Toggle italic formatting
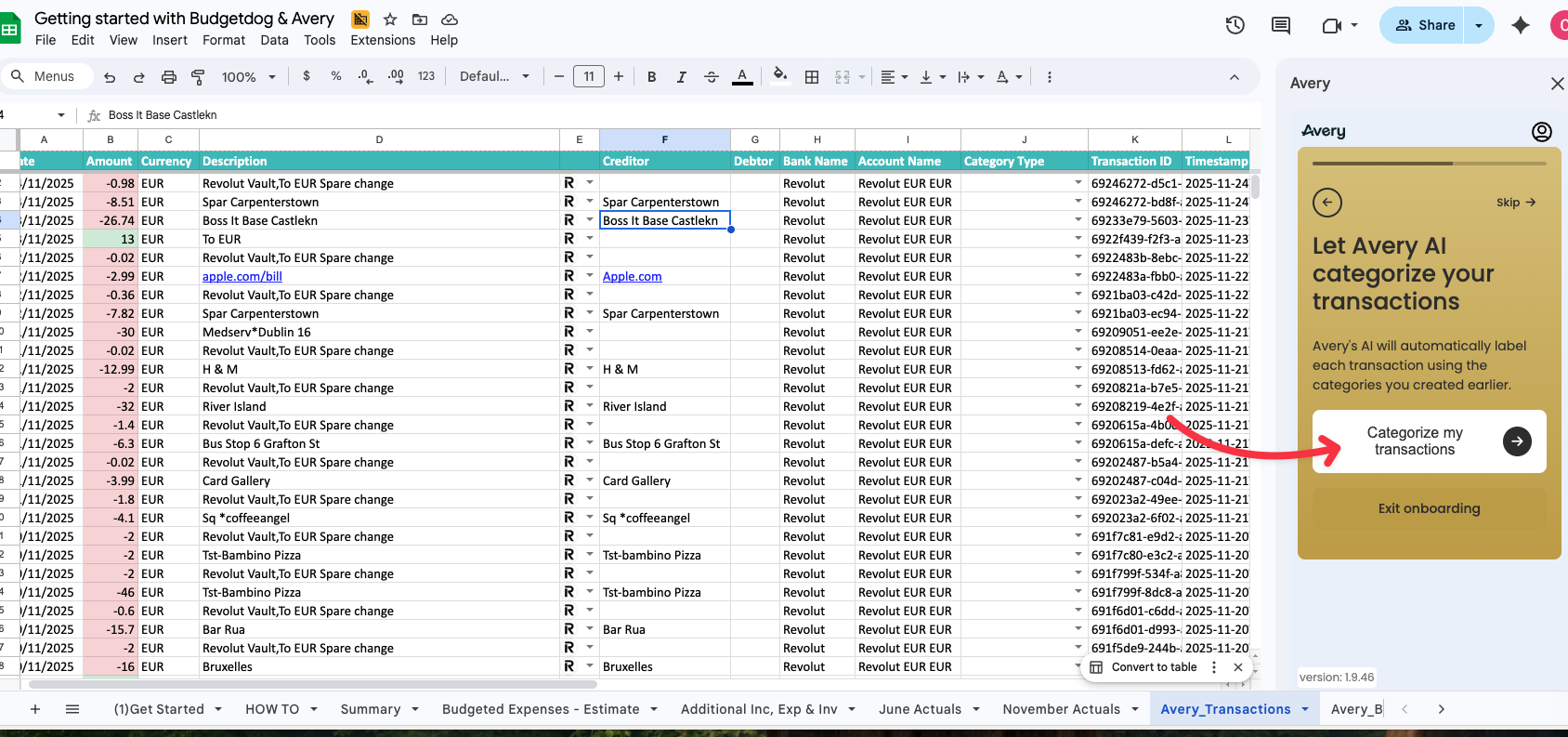The image size is (1568, 737). tap(681, 77)
